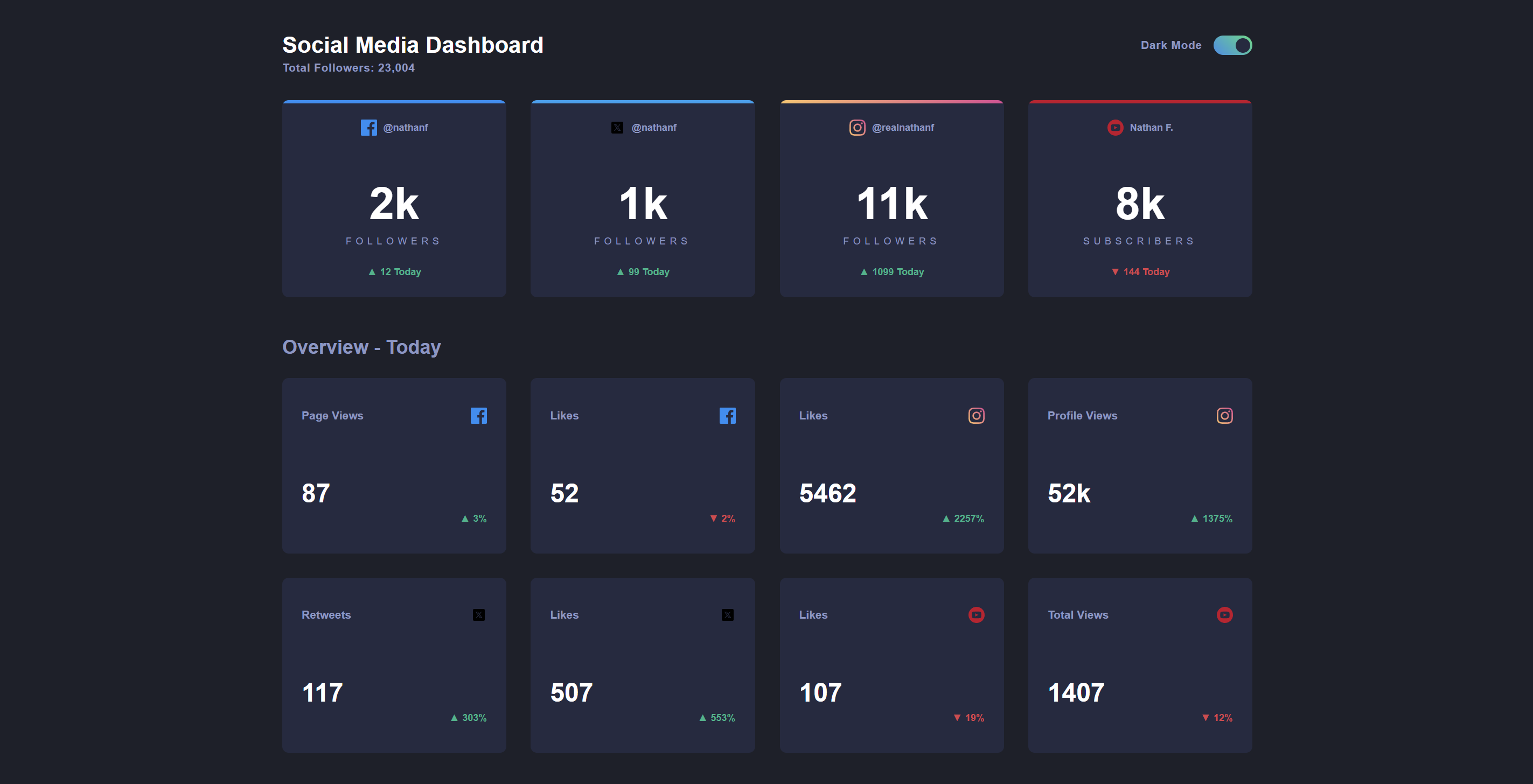This screenshot has width=1533, height=784.
Task: Open the 11k followers Instagram card
Action: coord(891,199)
